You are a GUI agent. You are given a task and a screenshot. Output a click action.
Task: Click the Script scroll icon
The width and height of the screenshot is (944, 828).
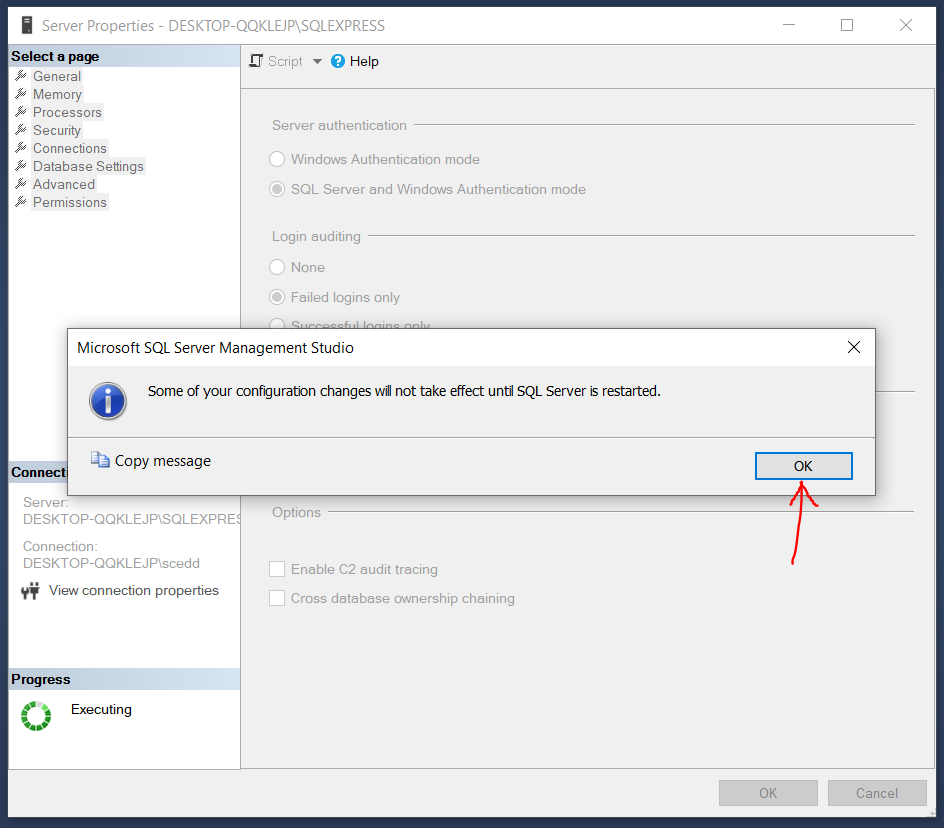(x=256, y=61)
